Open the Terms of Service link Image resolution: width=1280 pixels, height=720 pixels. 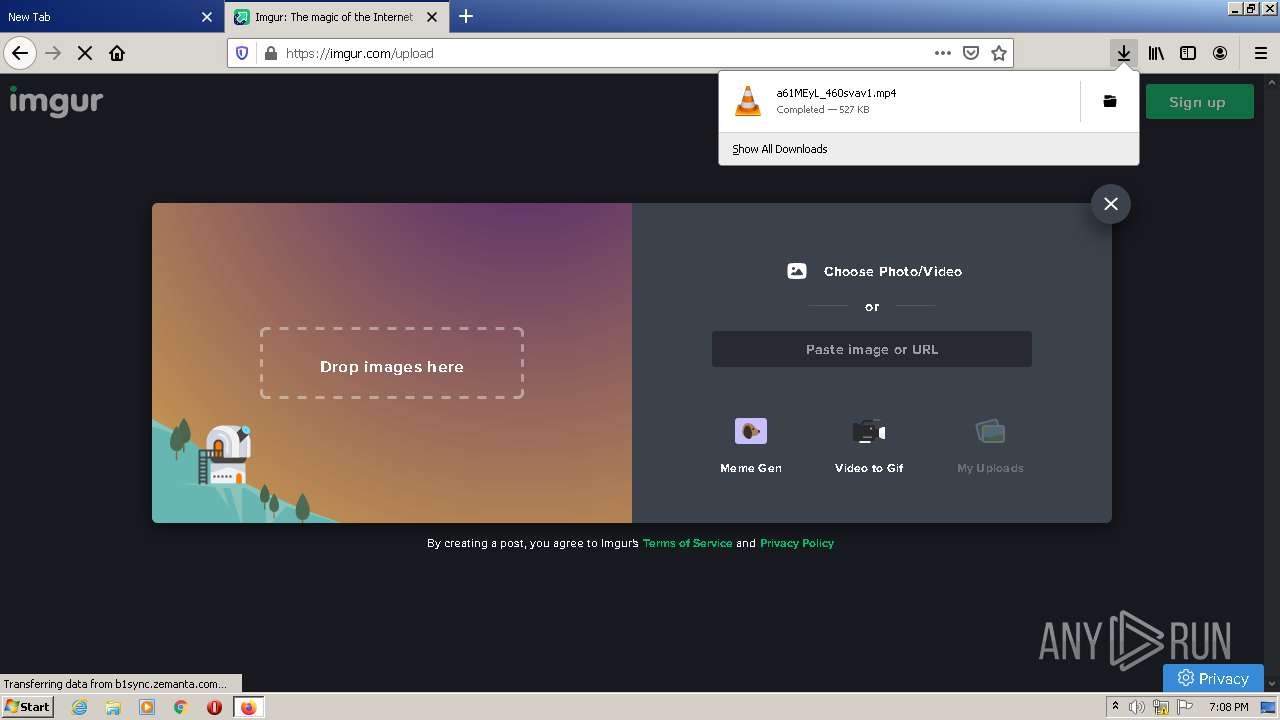point(687,543)
